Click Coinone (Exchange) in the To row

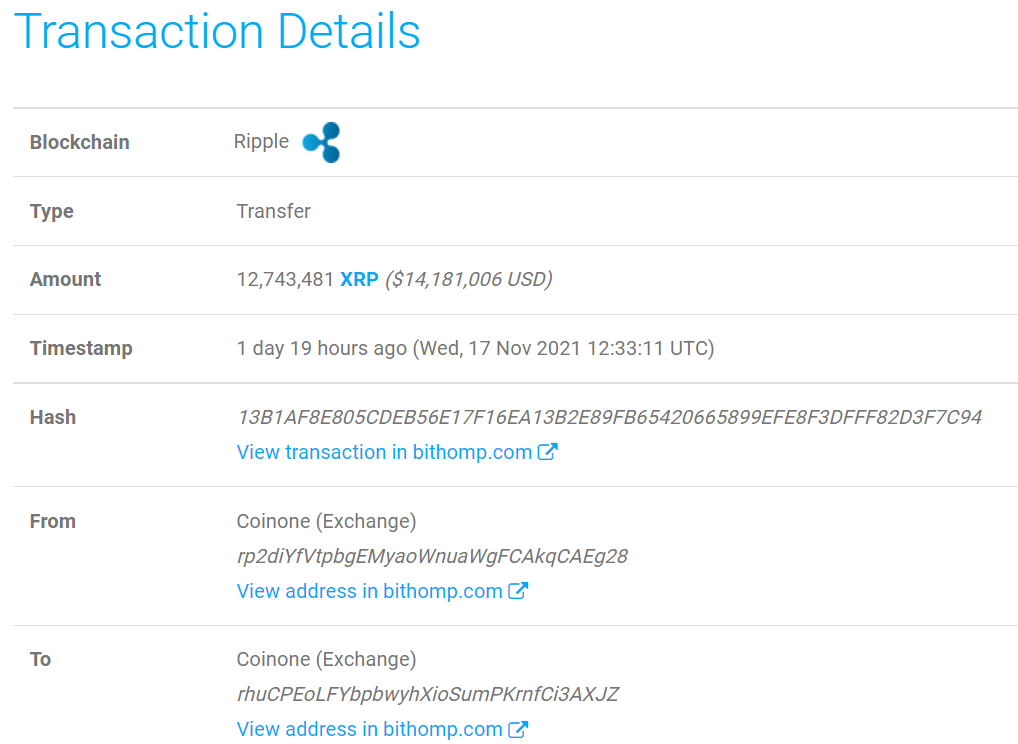327,660
